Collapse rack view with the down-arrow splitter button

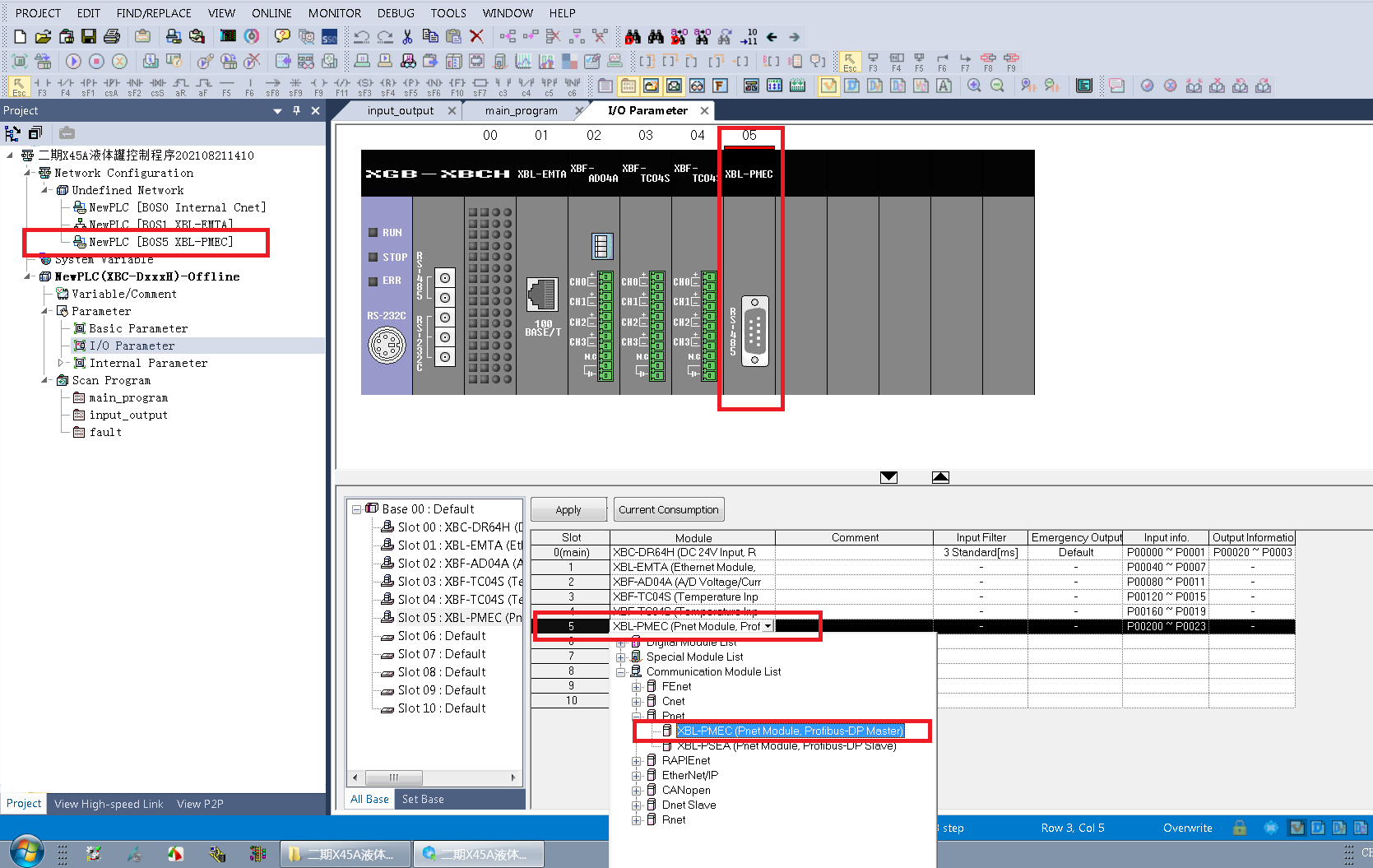click(x=888, y=477)
